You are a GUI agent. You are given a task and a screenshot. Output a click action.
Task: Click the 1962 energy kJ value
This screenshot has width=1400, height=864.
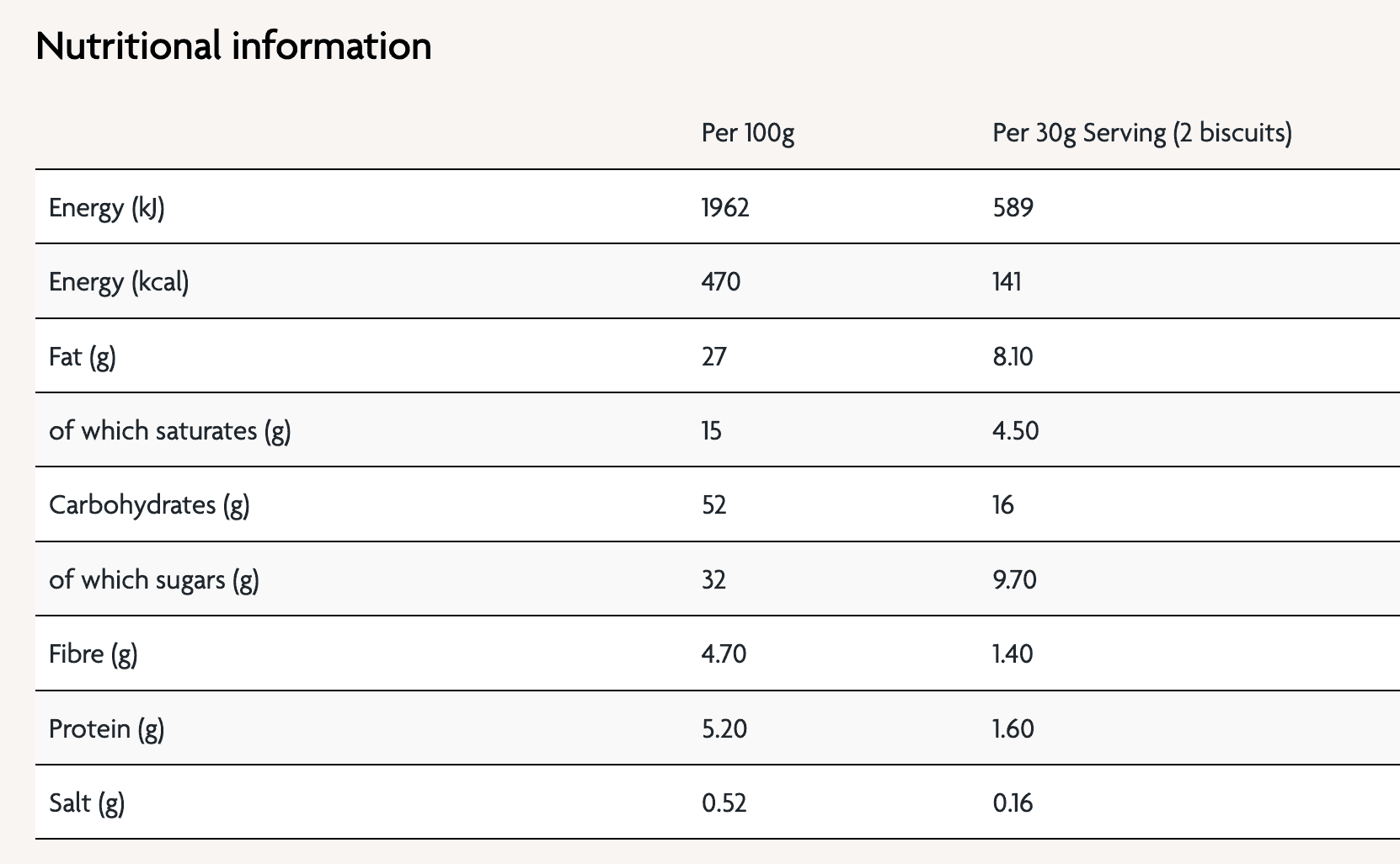(x=725, y=208)
